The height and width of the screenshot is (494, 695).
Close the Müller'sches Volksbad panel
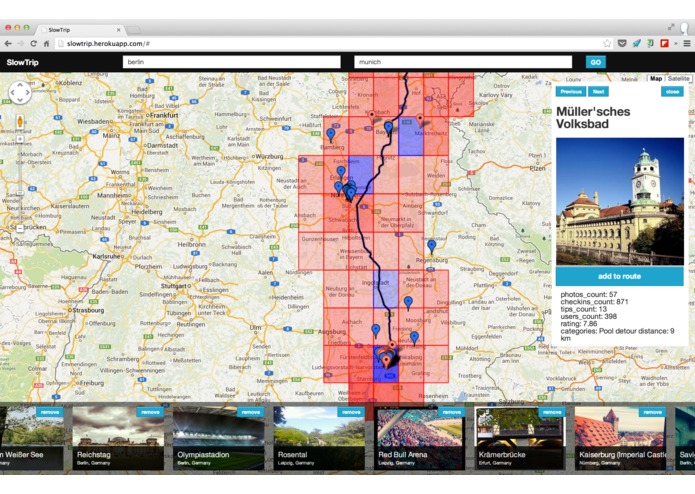coord(672,92)
